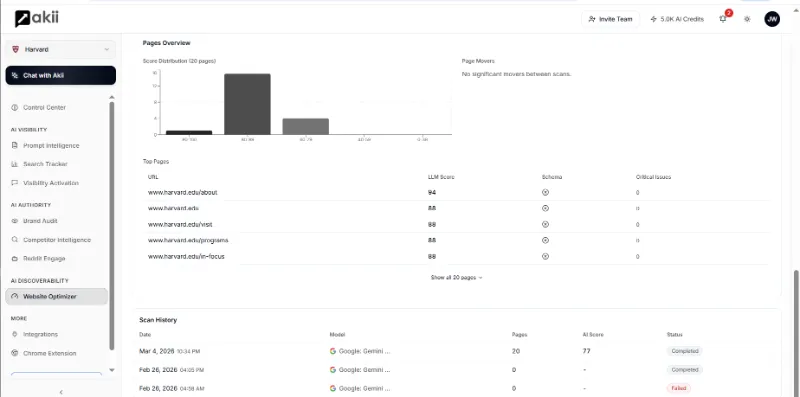Click the Search Tracker chart icon
This screenshot has width=800, height=397.
(x=14, y=164)
